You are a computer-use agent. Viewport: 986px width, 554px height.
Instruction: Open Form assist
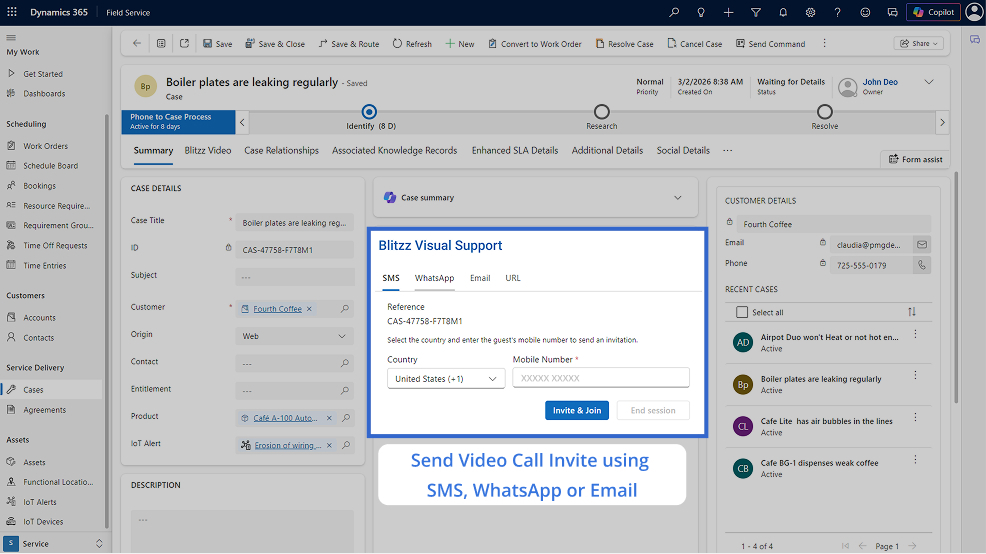pos(916,159)
